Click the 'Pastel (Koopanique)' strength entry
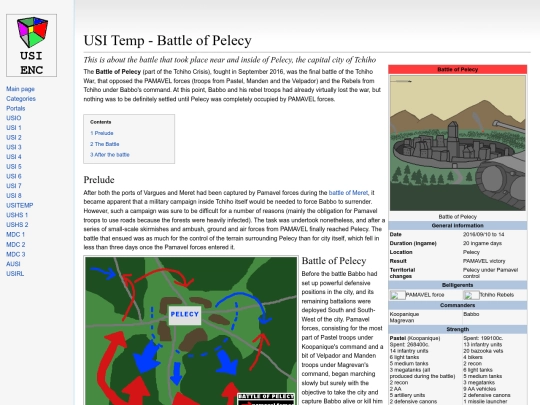540x405 pixels. [415, 338]
